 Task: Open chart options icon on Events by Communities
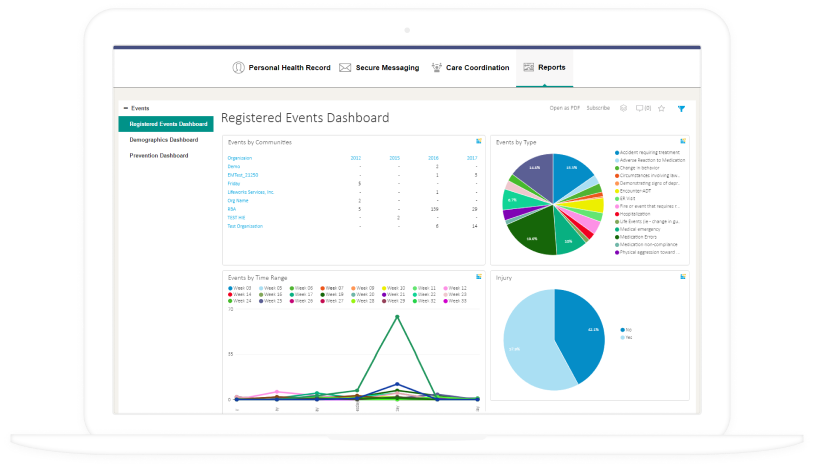(475, 142)
